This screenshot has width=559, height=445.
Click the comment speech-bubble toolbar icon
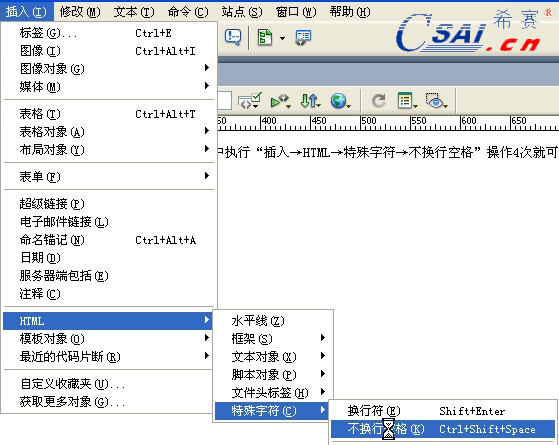point(233,37)
